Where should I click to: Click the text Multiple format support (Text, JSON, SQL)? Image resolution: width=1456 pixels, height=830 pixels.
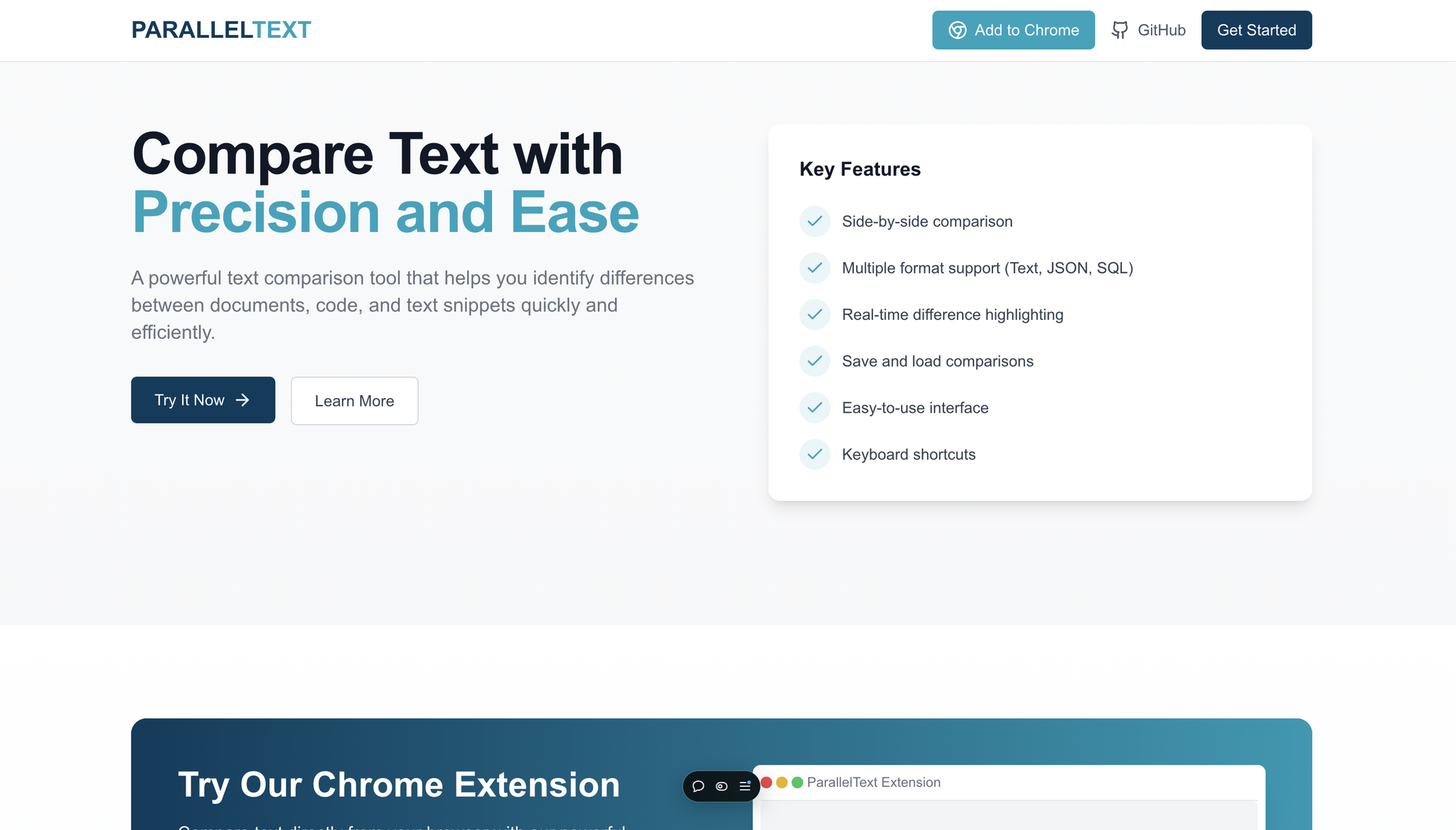(987, 268)
